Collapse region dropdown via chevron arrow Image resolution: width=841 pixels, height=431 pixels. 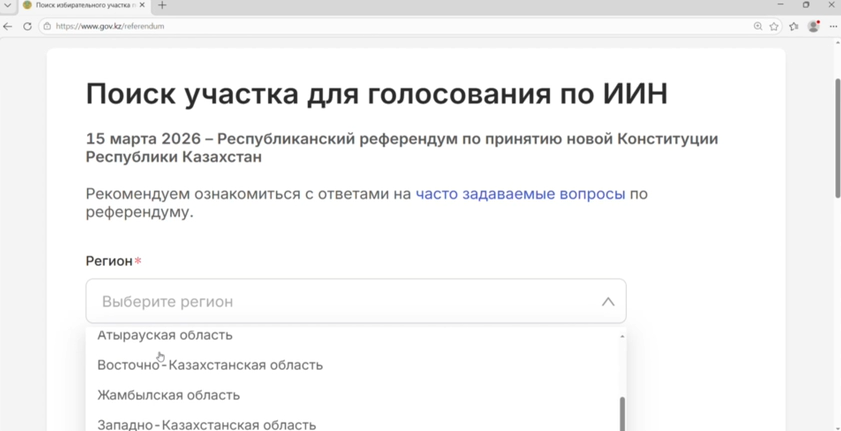click(607, 301)
